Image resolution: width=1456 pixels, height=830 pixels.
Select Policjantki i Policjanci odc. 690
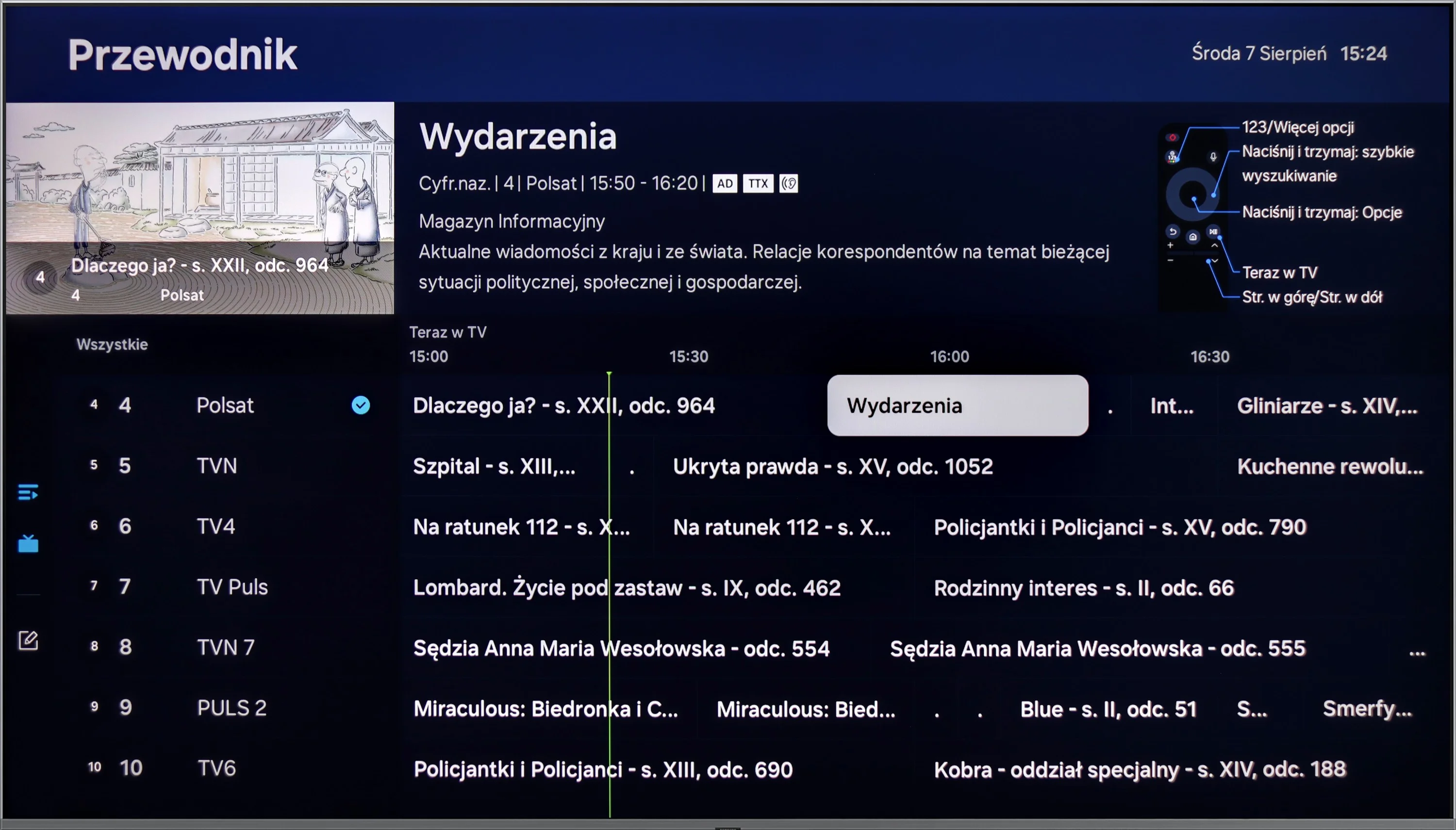657,769
